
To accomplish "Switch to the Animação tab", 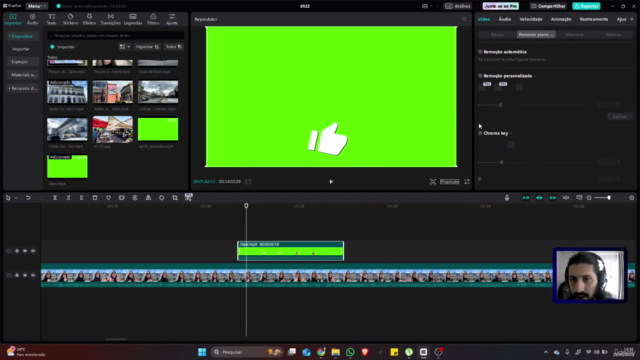I will click(x=561, y=19).
